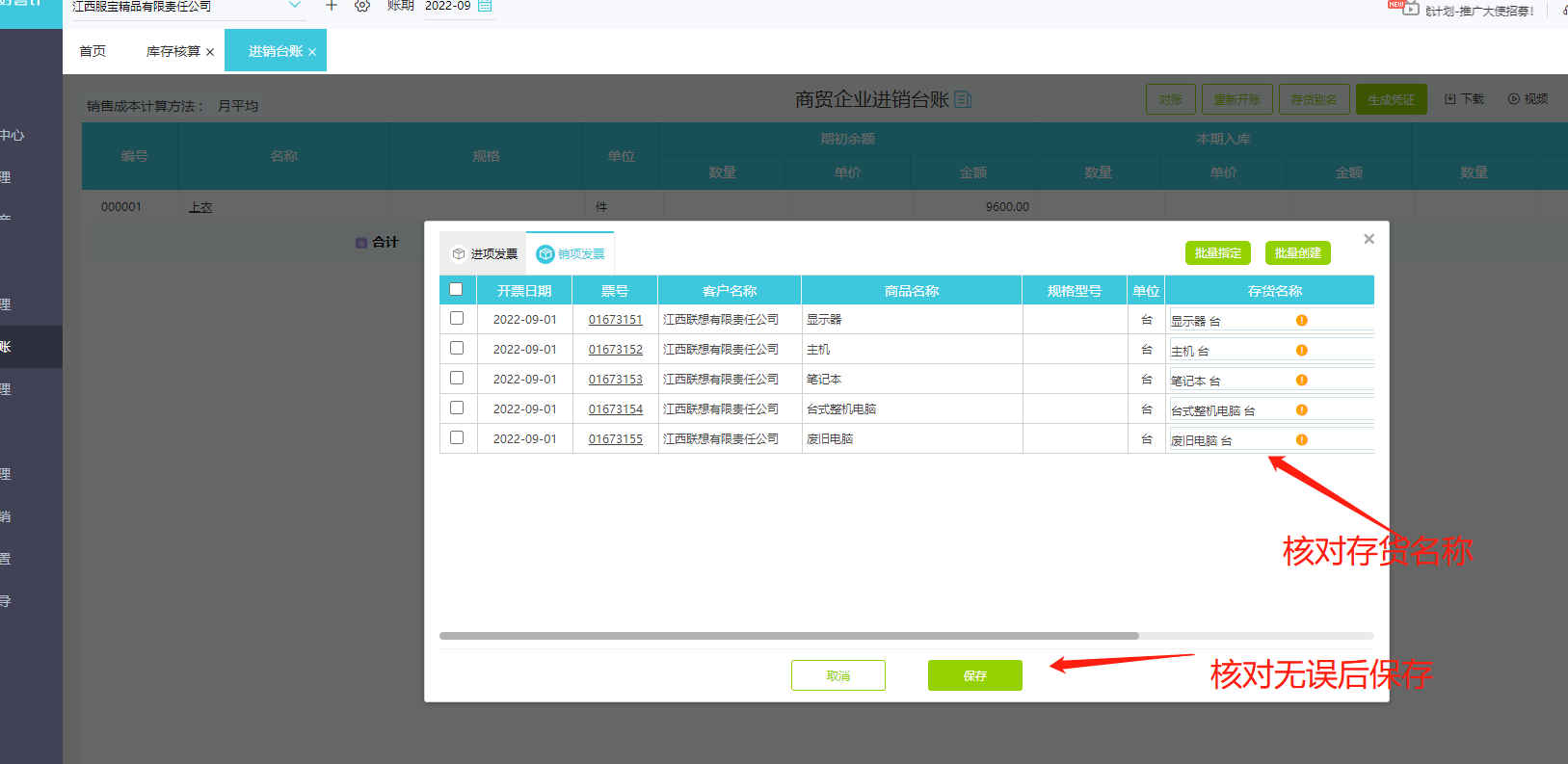Viewport: 1568px width, 764px height.
Task: Click the 批量指定 button
Action: pyautogui.click(x=1218, y=252)
